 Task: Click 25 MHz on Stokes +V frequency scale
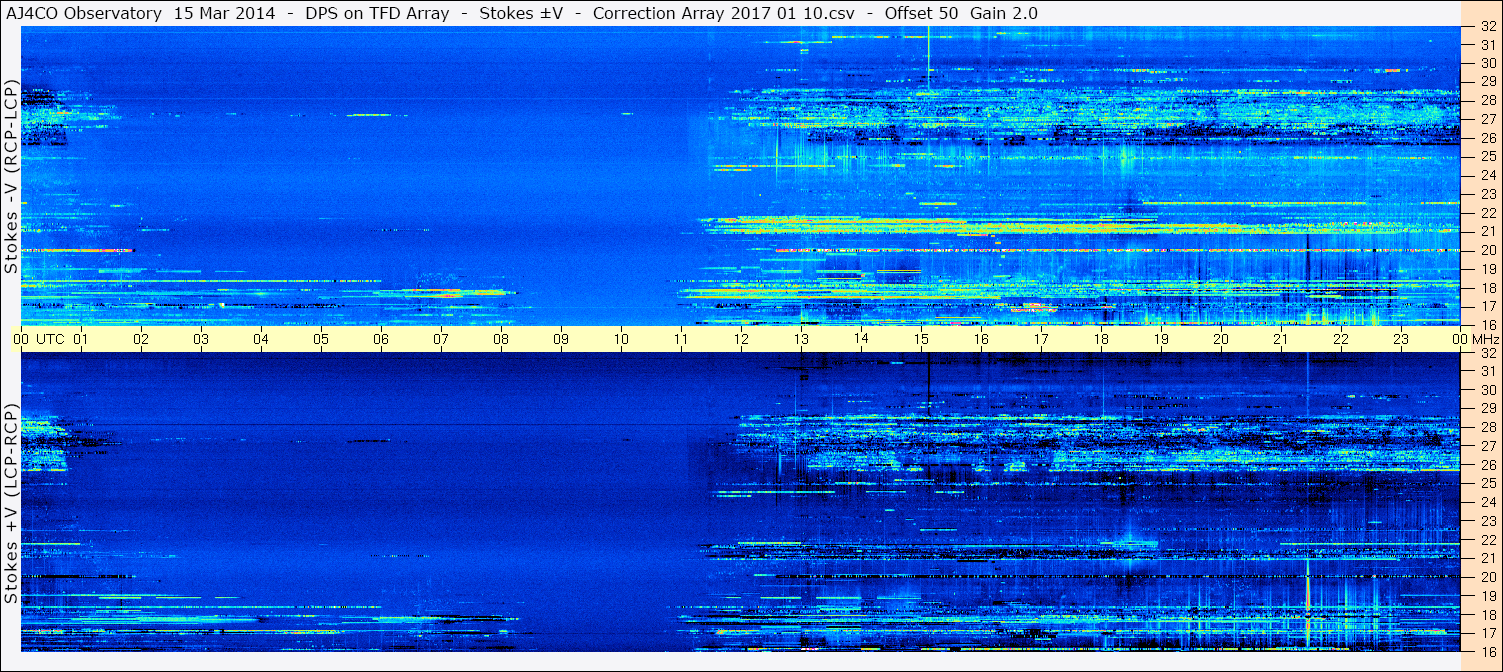1488,483
